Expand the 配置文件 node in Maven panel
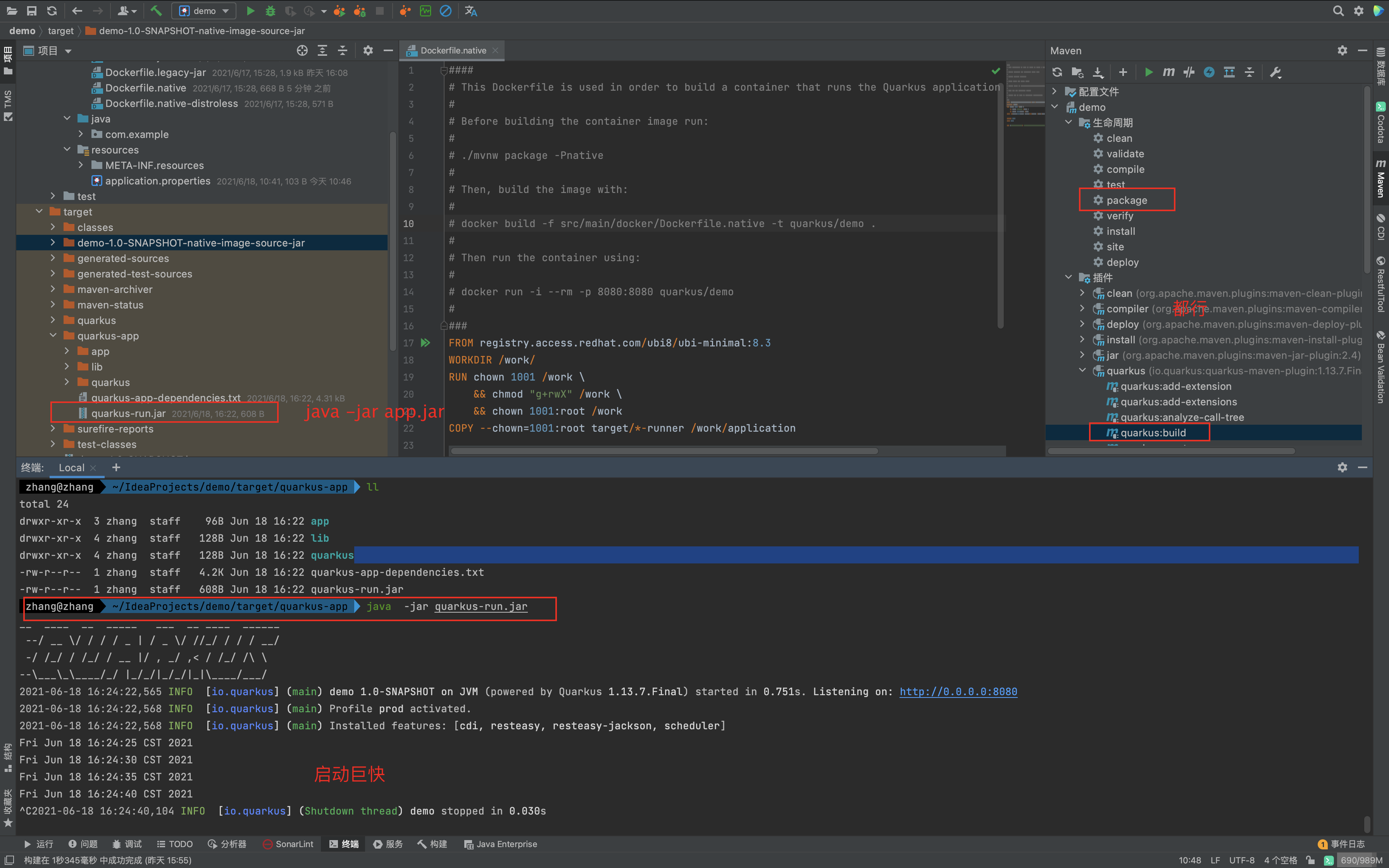1389x868 pixels. [1055, 91]
